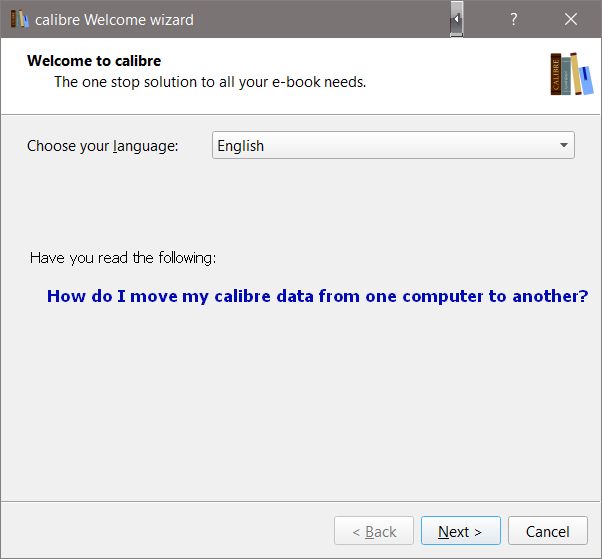Screen dimensions: 602x559
Task: Click 'The one stop solution' subtitle text
Action: (x=210, y=82)
